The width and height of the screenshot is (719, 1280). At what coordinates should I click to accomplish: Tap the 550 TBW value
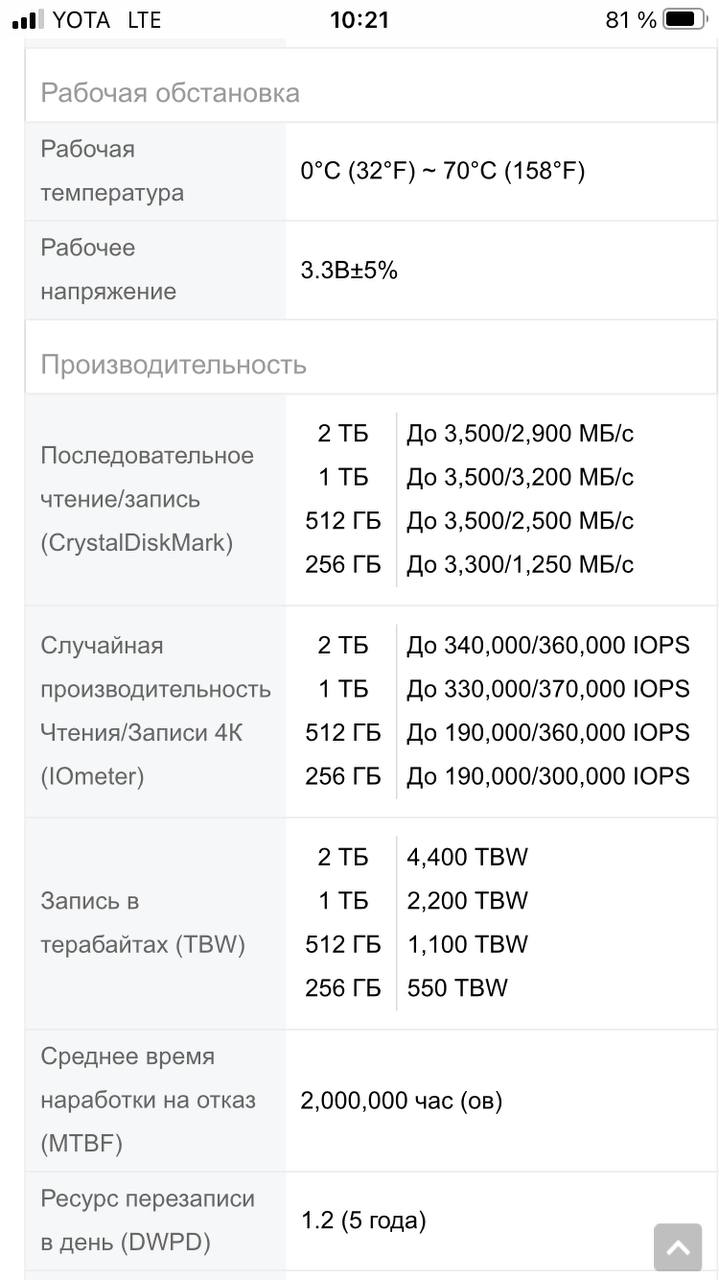(x=457, y=988)
